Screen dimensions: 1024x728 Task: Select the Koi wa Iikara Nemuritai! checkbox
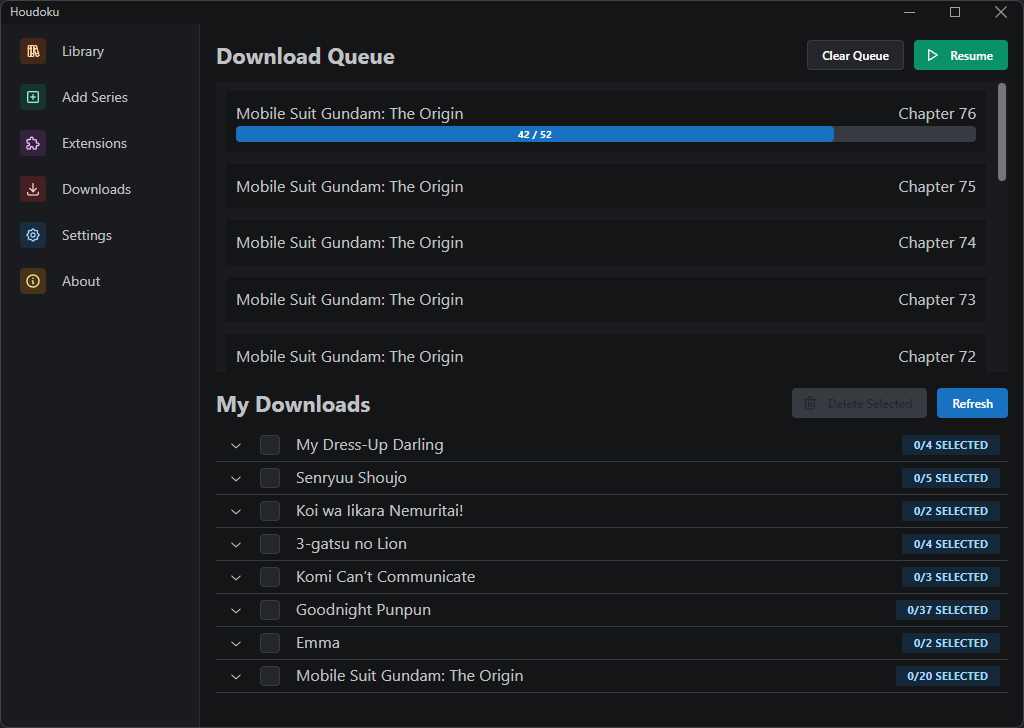[270, 511]
